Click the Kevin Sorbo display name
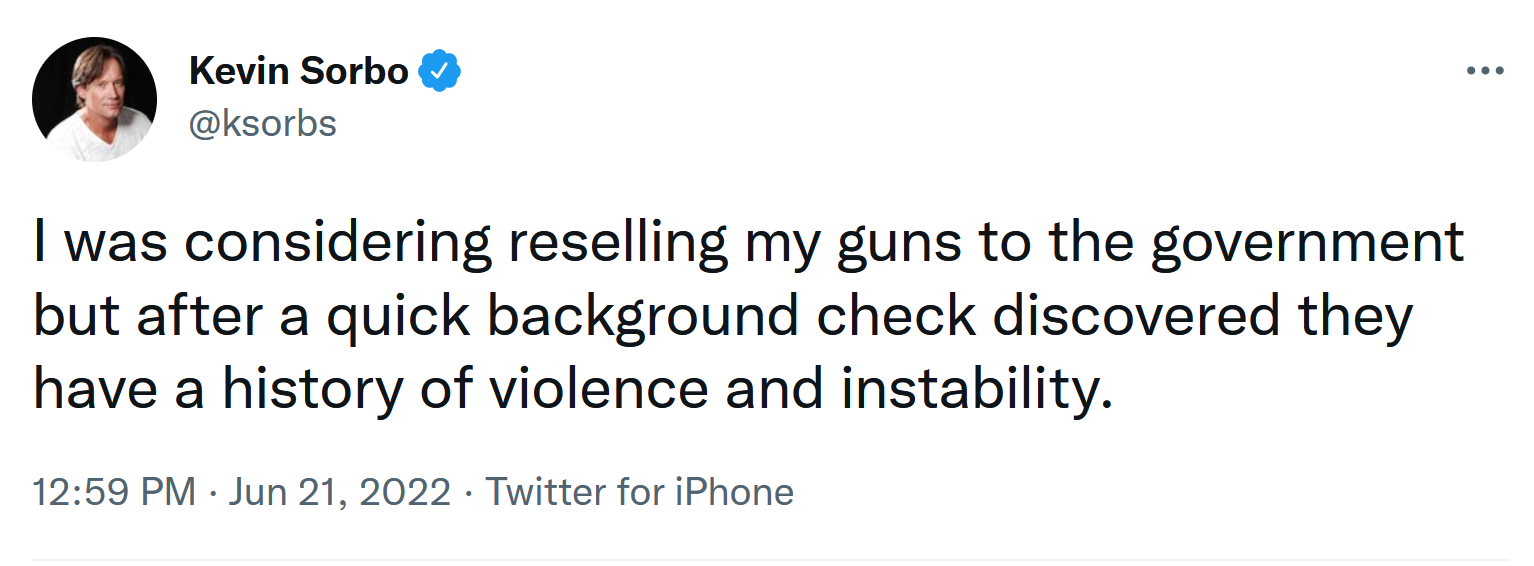1534x566 pixels. pyautogui.click(x=298, y=72)
